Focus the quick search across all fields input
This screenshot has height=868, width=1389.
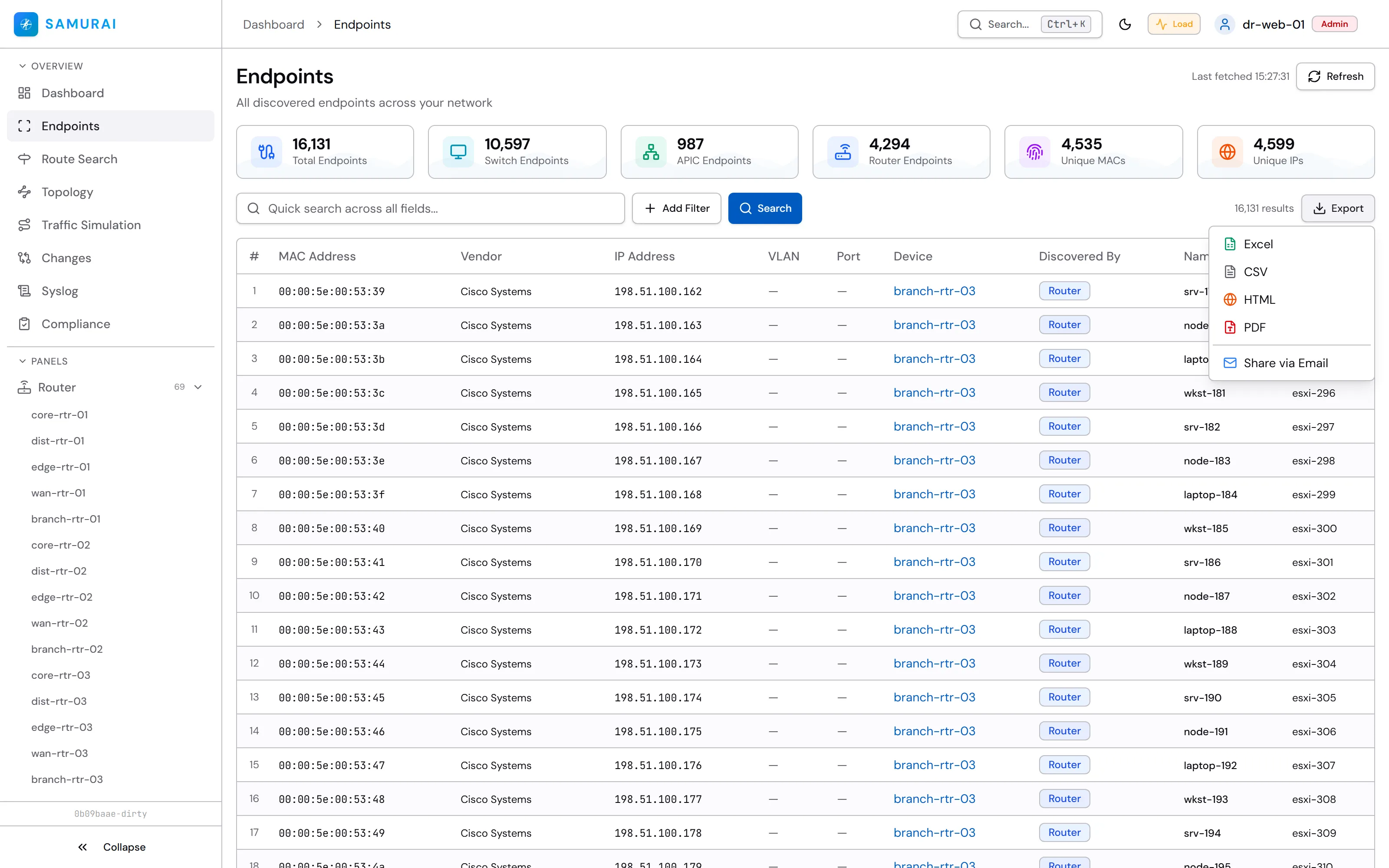431,208
